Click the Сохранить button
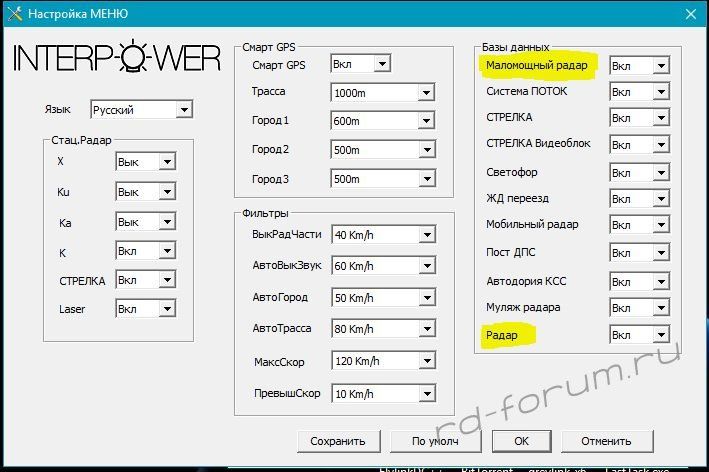This screenshot has width=709, height=472. point(338,440)
